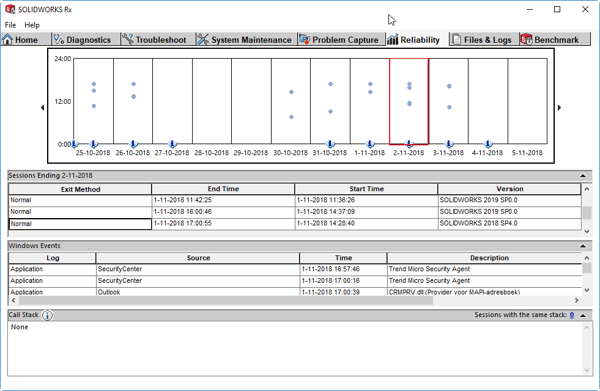Click the Call Stack text area
Image resolution: width=600 pixels, height=391 pixels.
click(x=295, y=349)
